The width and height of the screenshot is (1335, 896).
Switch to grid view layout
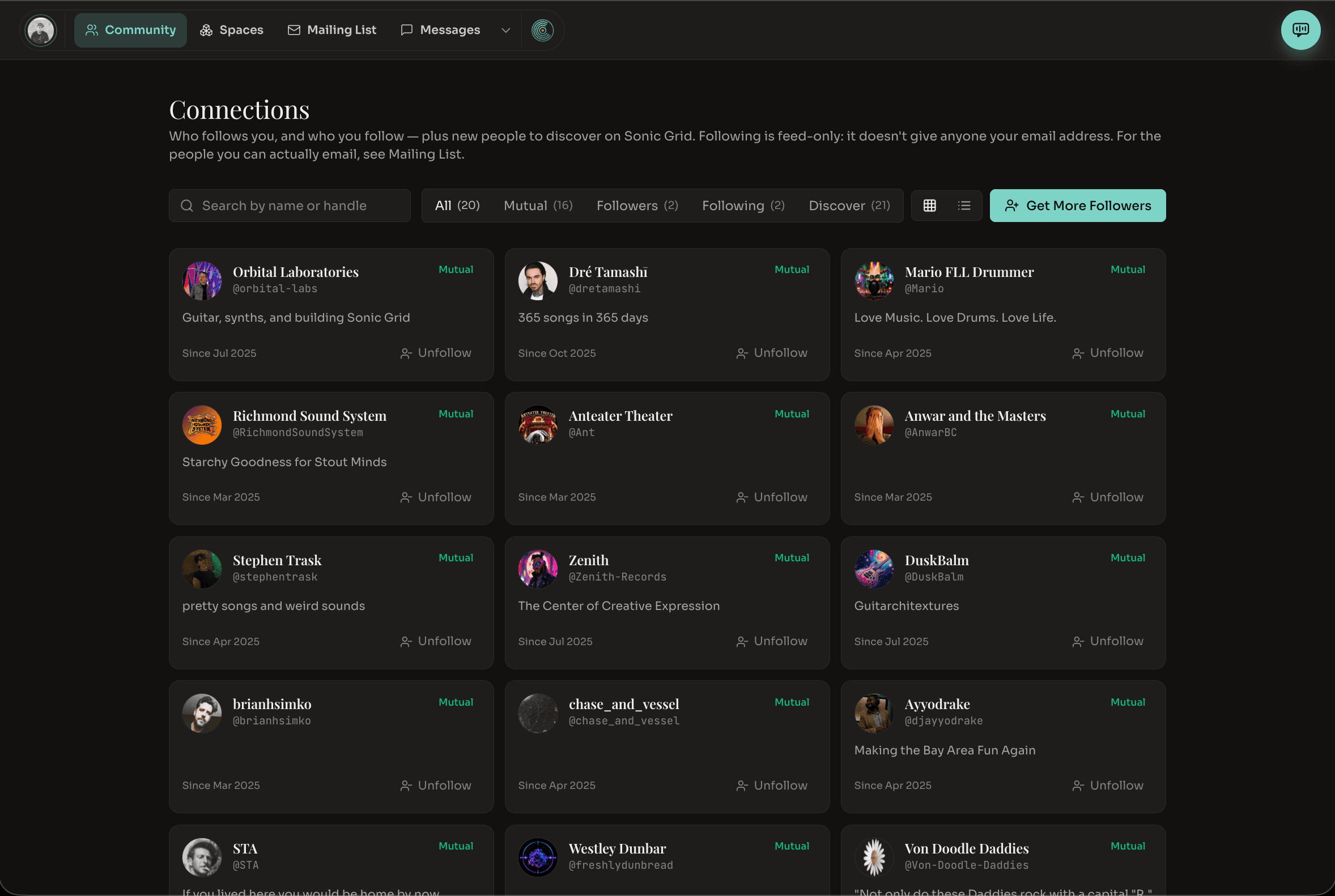(x=930, y=206)
